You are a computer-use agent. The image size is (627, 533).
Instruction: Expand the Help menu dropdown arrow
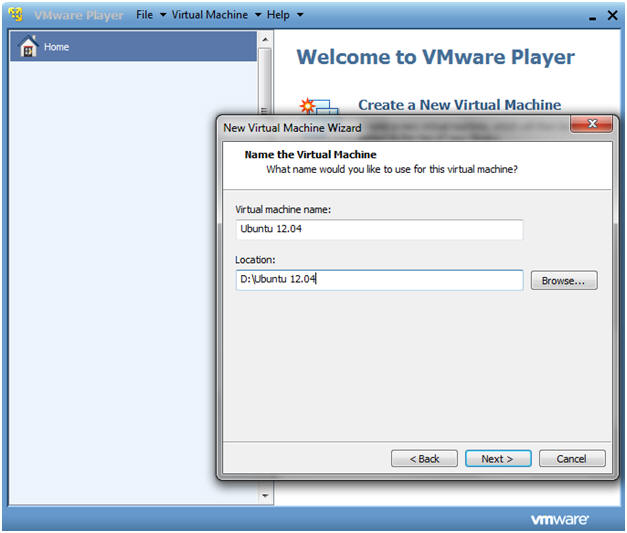point(300,15)
